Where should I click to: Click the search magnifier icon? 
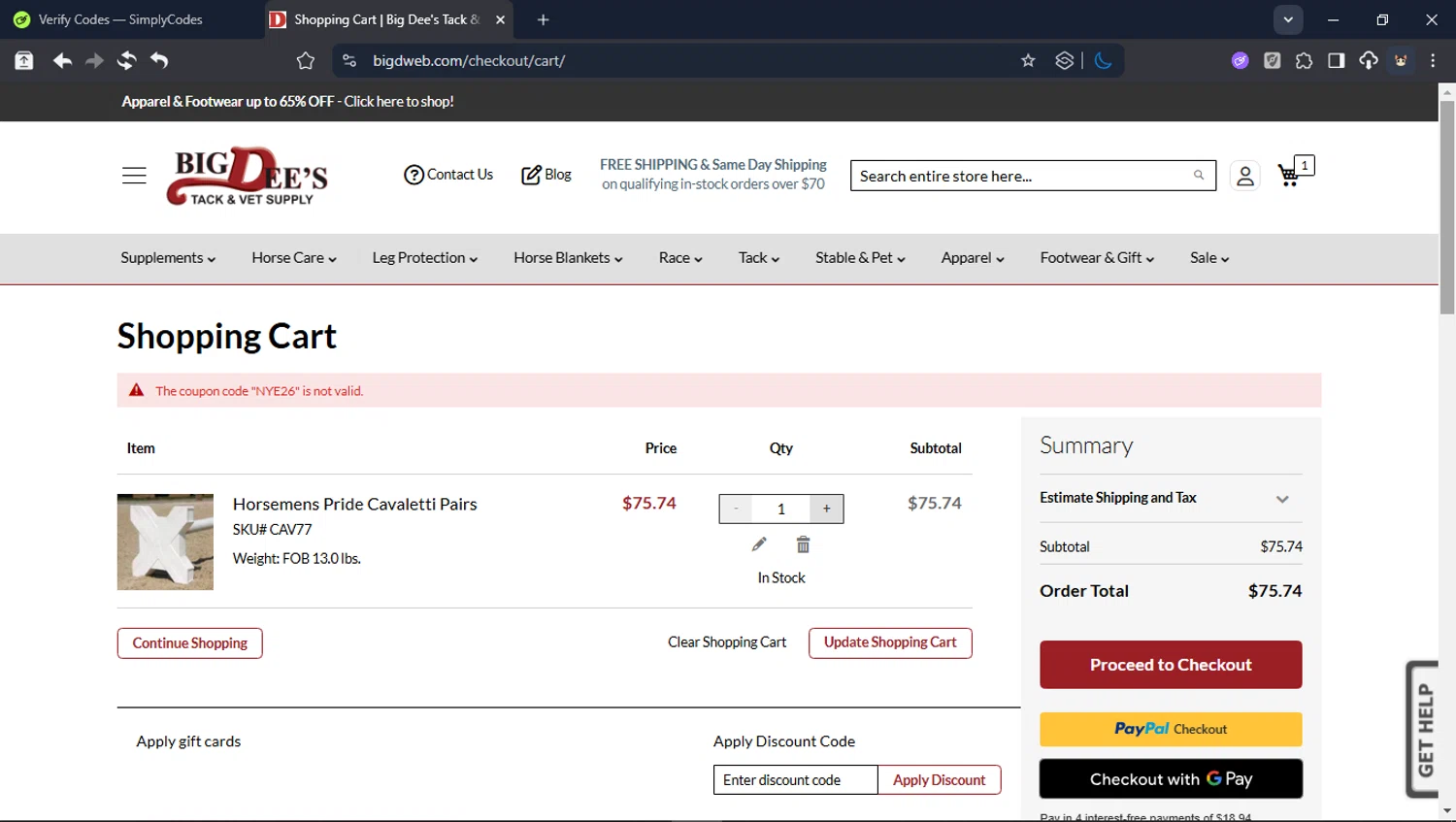(1199, 176)
